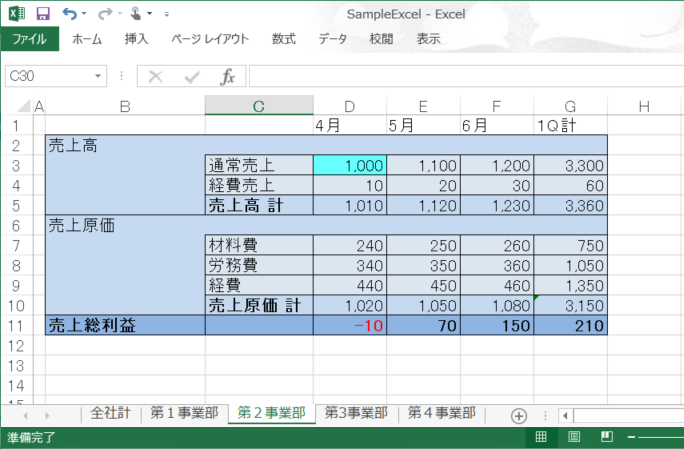Open the ファイル tab
The height and width of the screenshot is (449, 684).
[x=29, y=39]
